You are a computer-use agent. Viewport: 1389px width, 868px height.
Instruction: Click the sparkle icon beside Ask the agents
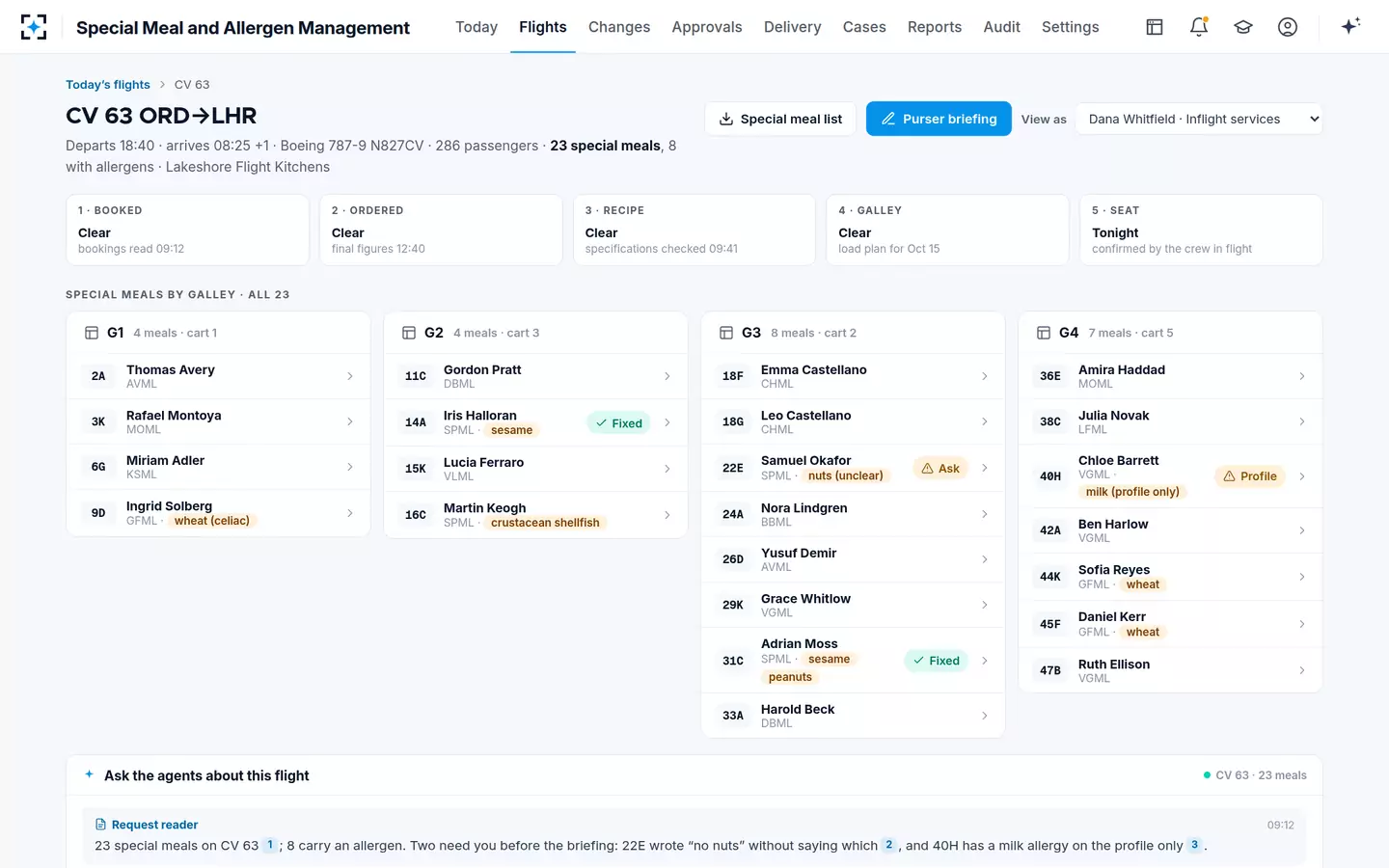90,774
